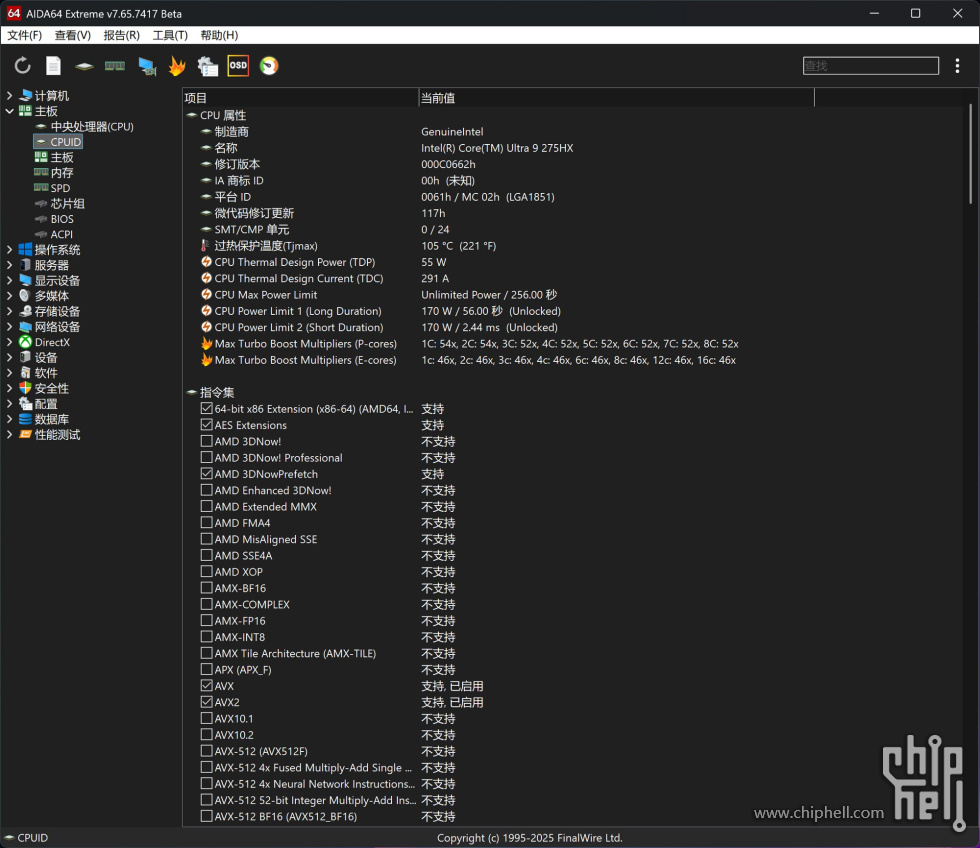980x848 pixels.
Task: Open the preferences toolbar icon
Action: (x=208, y=66)
